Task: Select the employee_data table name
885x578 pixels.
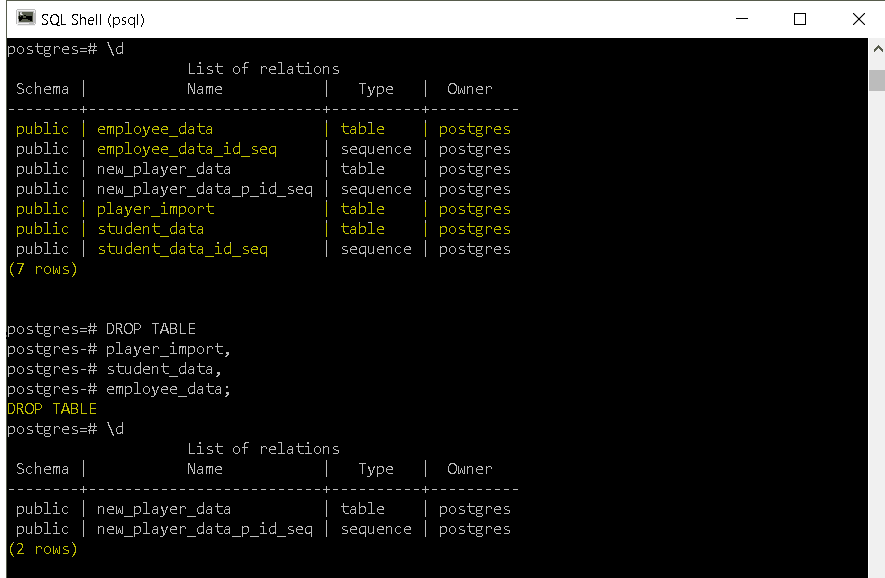Action: (155, 128)
